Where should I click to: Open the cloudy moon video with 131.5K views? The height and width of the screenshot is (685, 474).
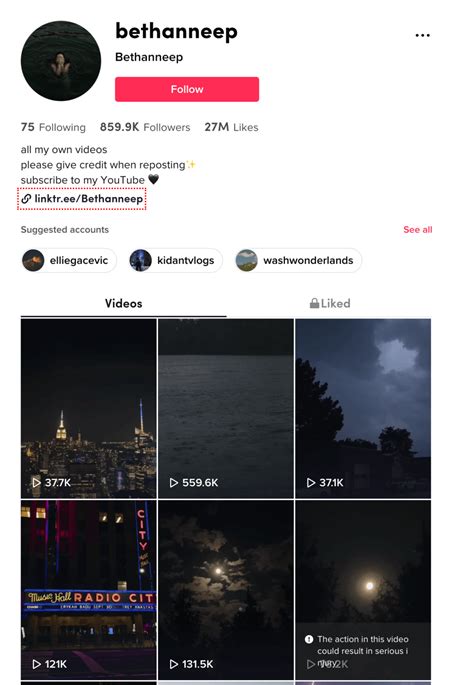tap(226, 590)
